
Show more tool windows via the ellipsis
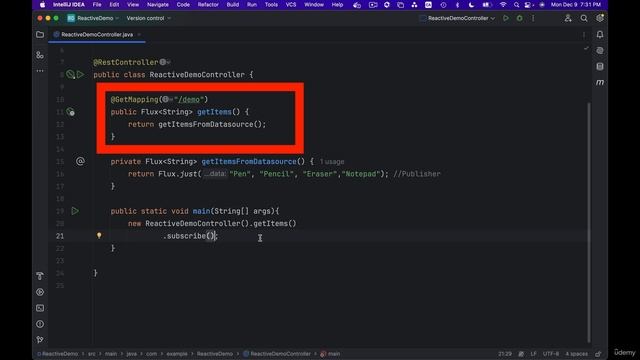point(40,71)
